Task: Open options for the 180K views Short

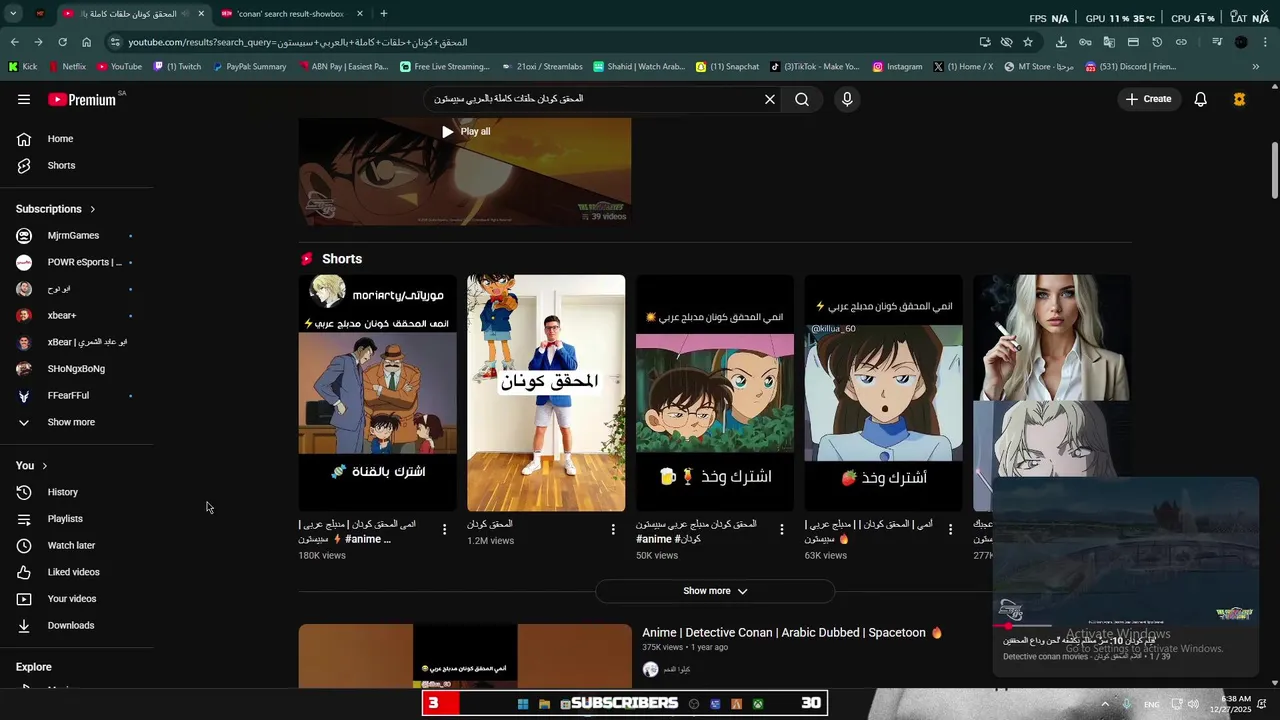Action: [445, 529]
